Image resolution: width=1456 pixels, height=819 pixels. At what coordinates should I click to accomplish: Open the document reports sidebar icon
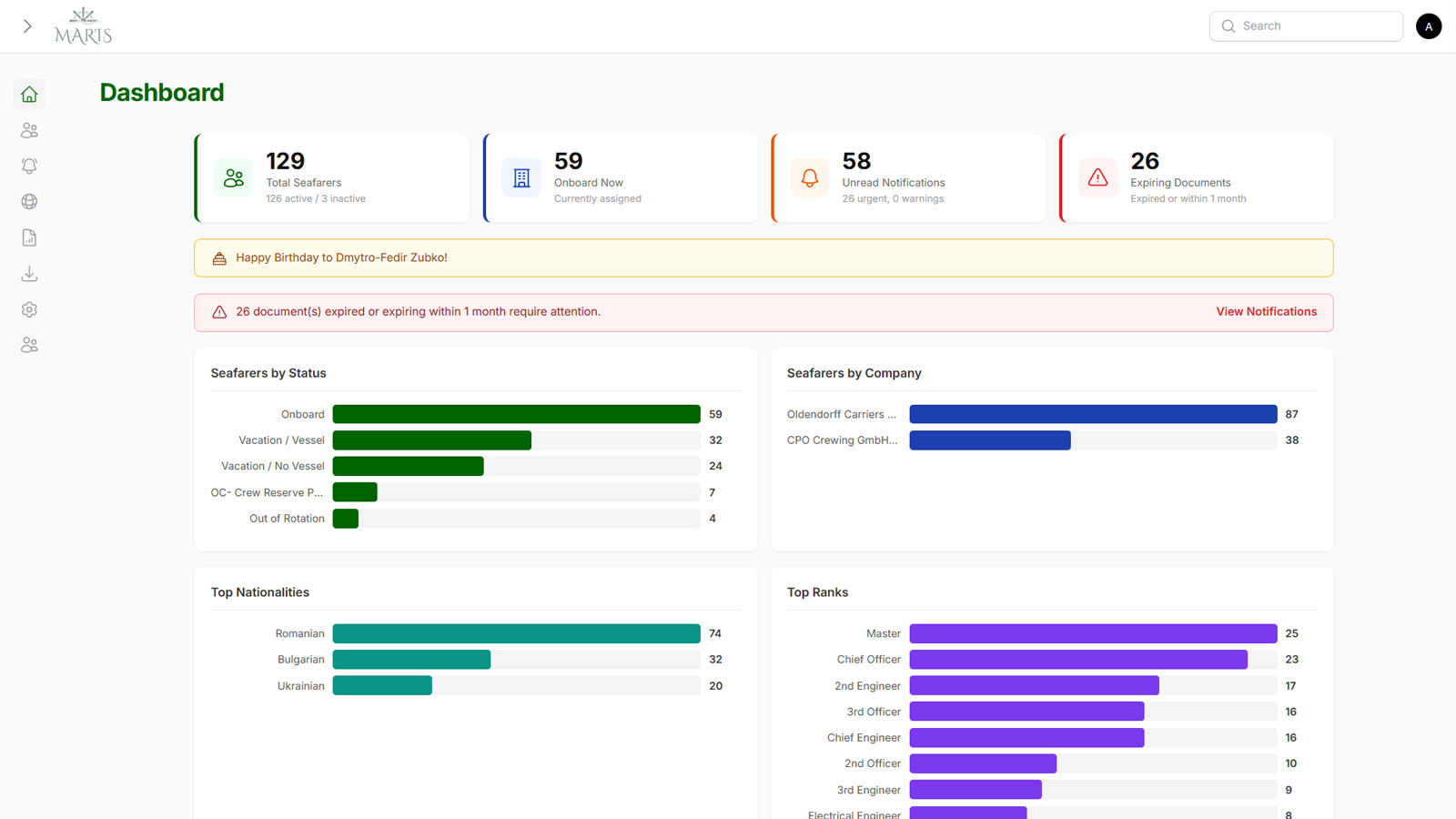(29, 238)
